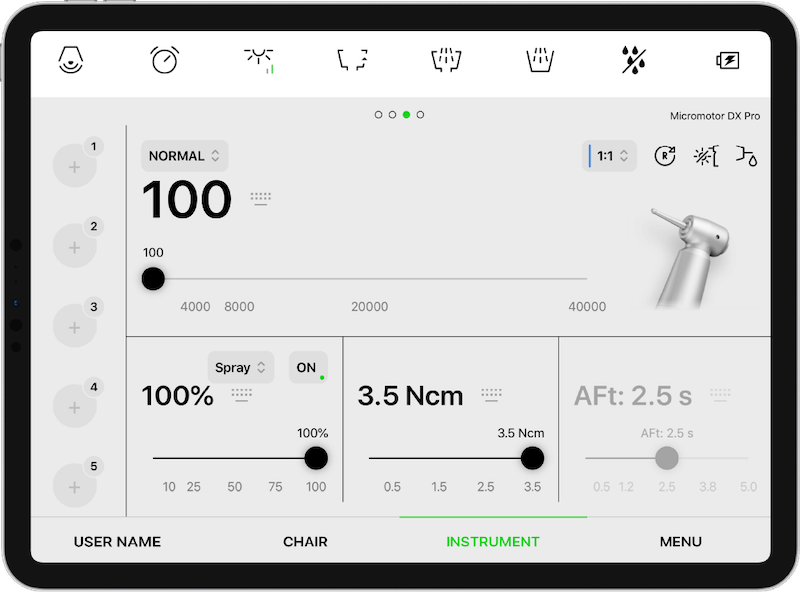Tap the large 100% spray value
800x592 pixels.
[x=178, y=396]
